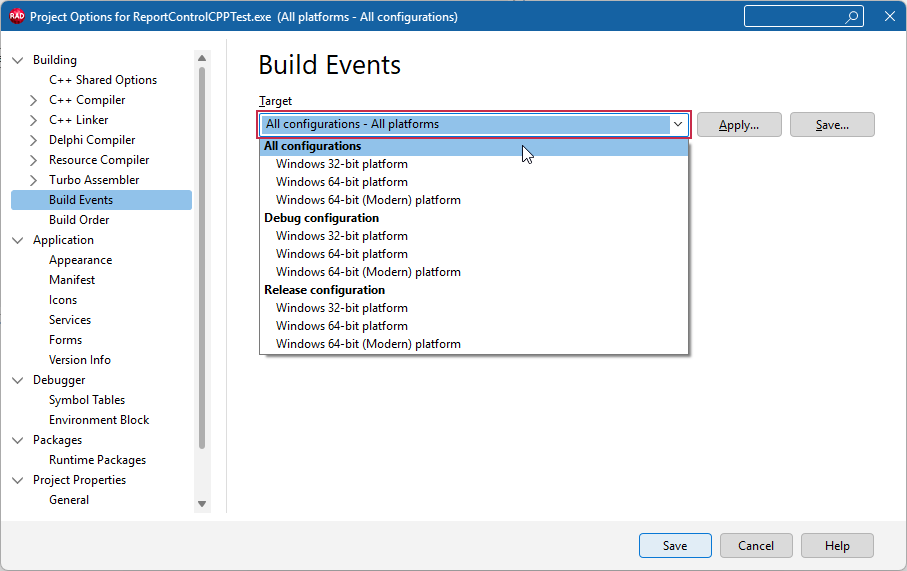Choose the Release configuration list entry
The height and width of the screenshot is (571, 907).
(x=474, y=290)
